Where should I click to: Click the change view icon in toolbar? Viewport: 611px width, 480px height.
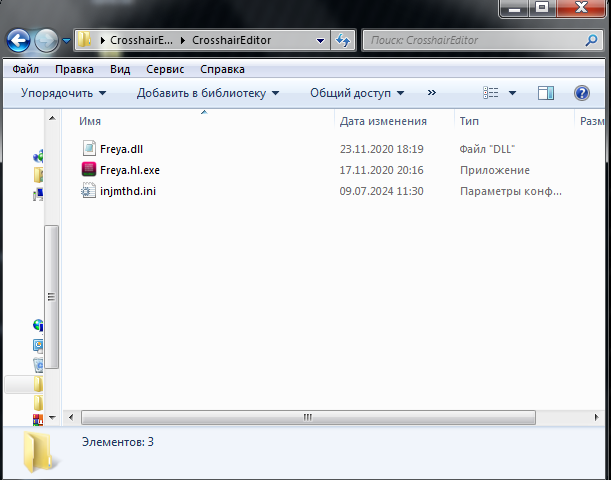click(x=491, y=93)
